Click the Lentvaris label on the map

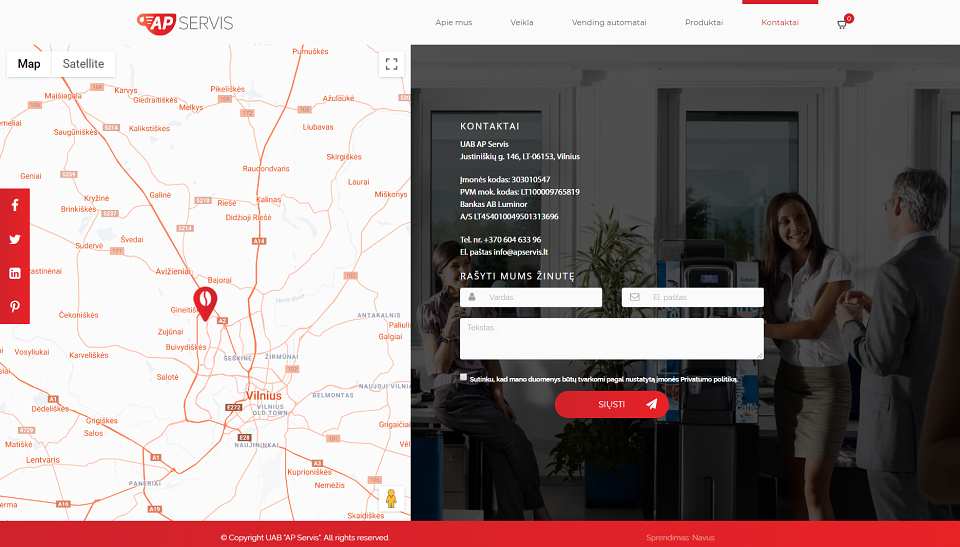tap(43, 460)
